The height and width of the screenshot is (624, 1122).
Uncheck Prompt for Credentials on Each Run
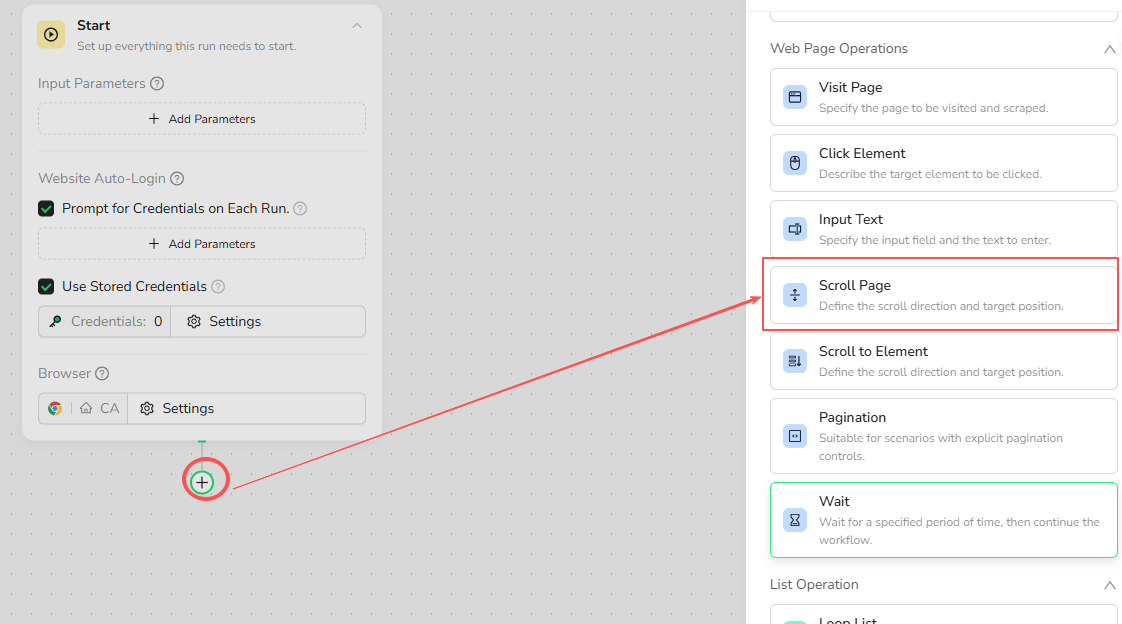tap(46, 209)
